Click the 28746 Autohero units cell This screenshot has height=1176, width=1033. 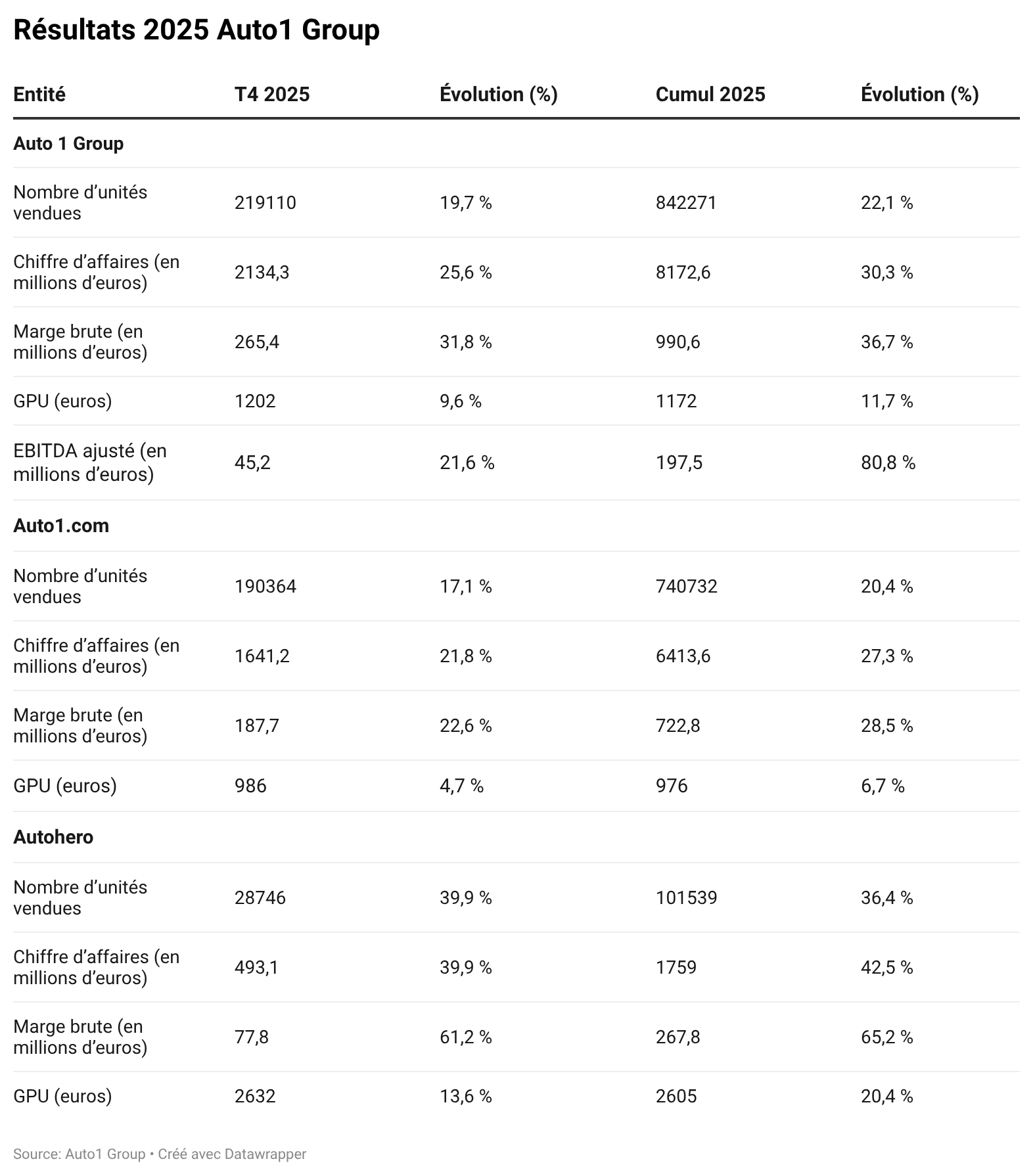point(260,897)
